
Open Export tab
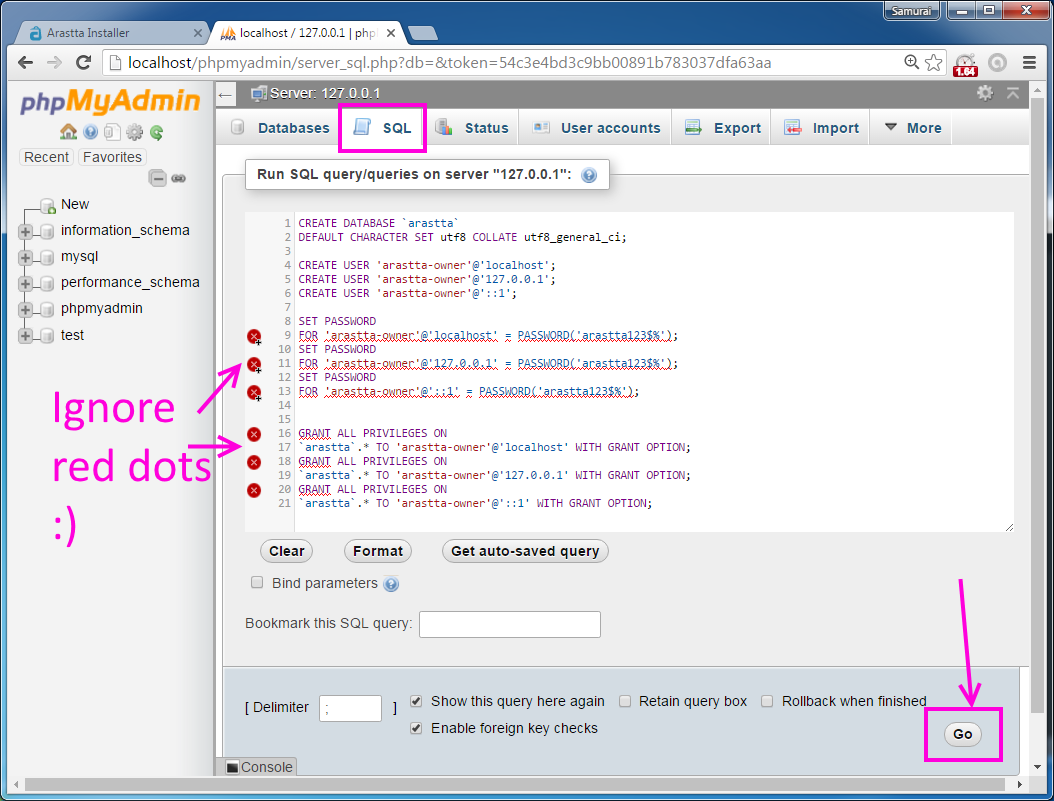click(723, 128)
